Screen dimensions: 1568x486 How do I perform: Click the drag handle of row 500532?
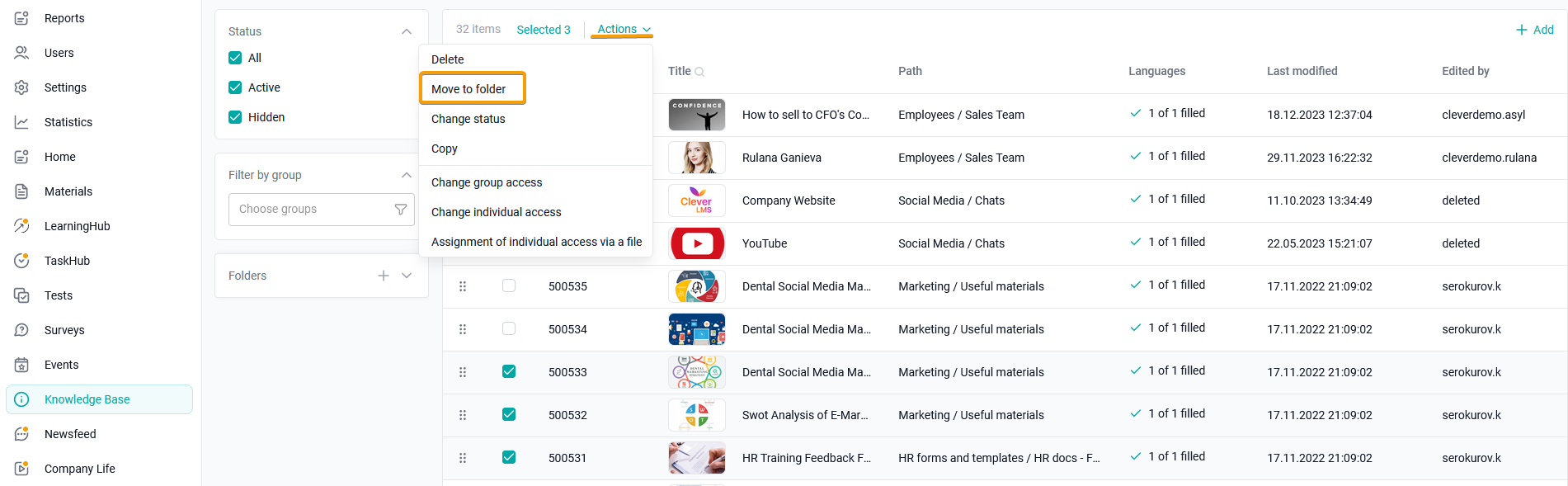[463, 415]
